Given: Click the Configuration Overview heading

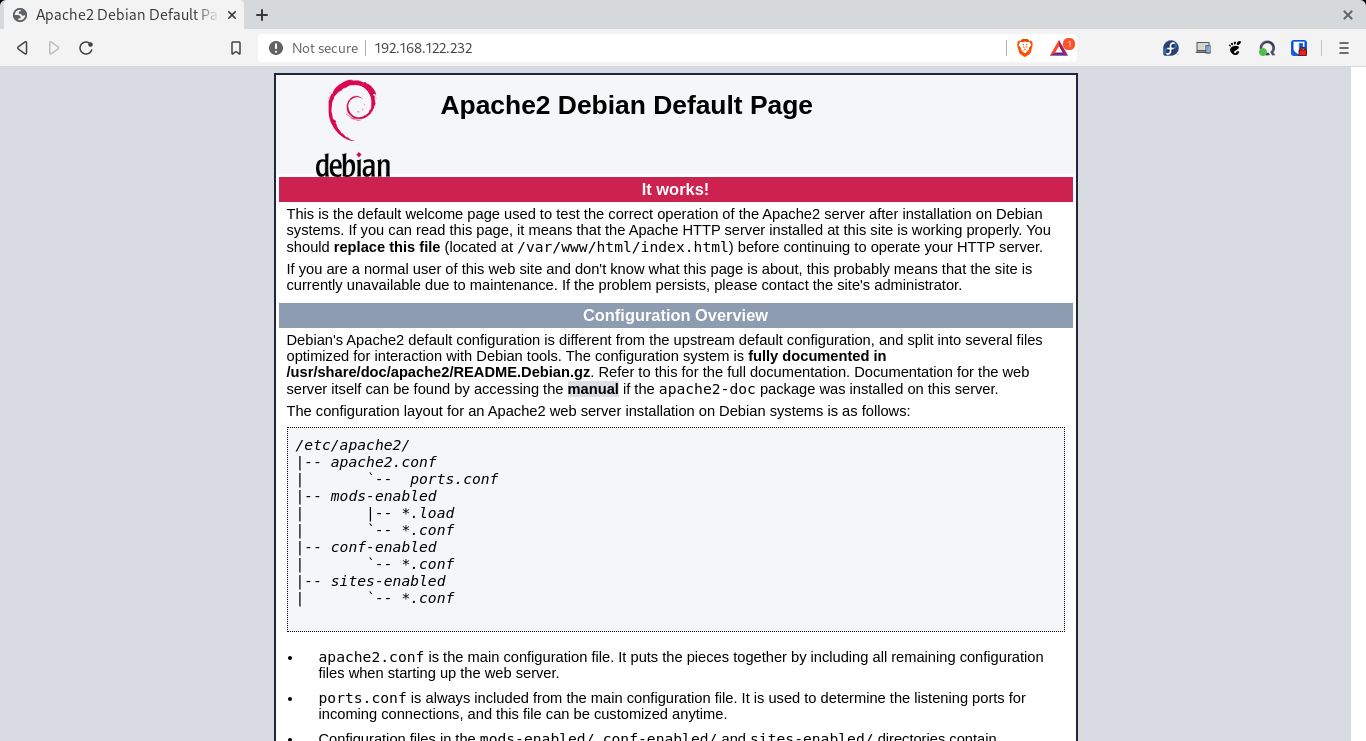Looking at the screenshot, I should click(675, 315).
